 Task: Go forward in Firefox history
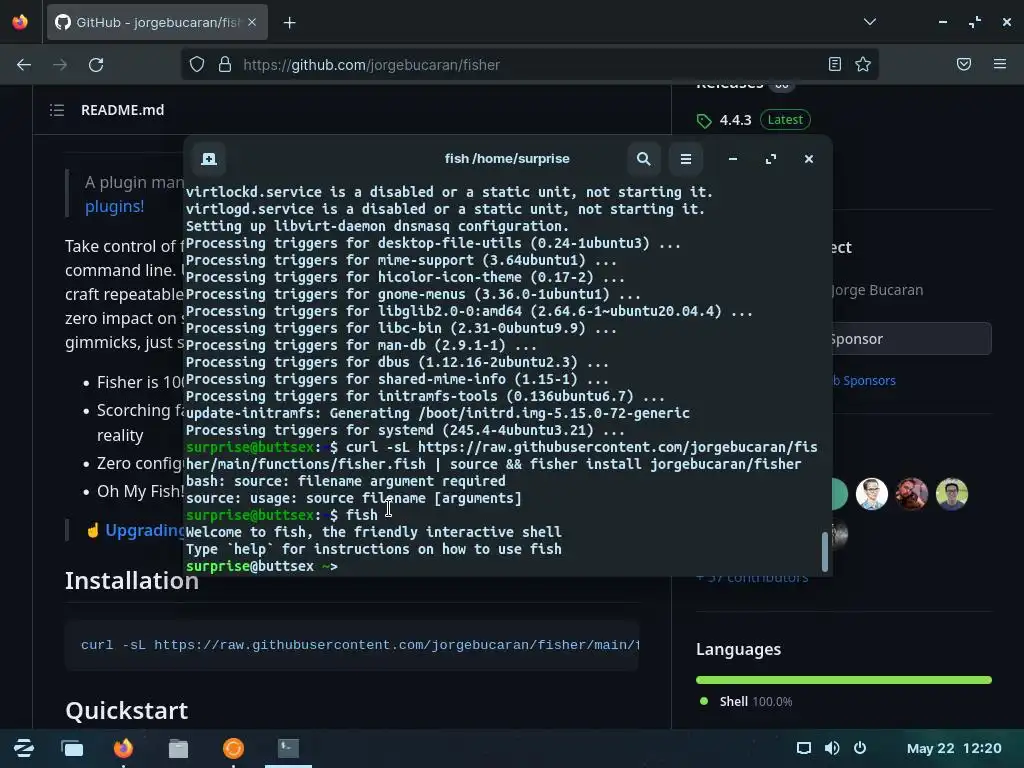click(x=60, y=65)
